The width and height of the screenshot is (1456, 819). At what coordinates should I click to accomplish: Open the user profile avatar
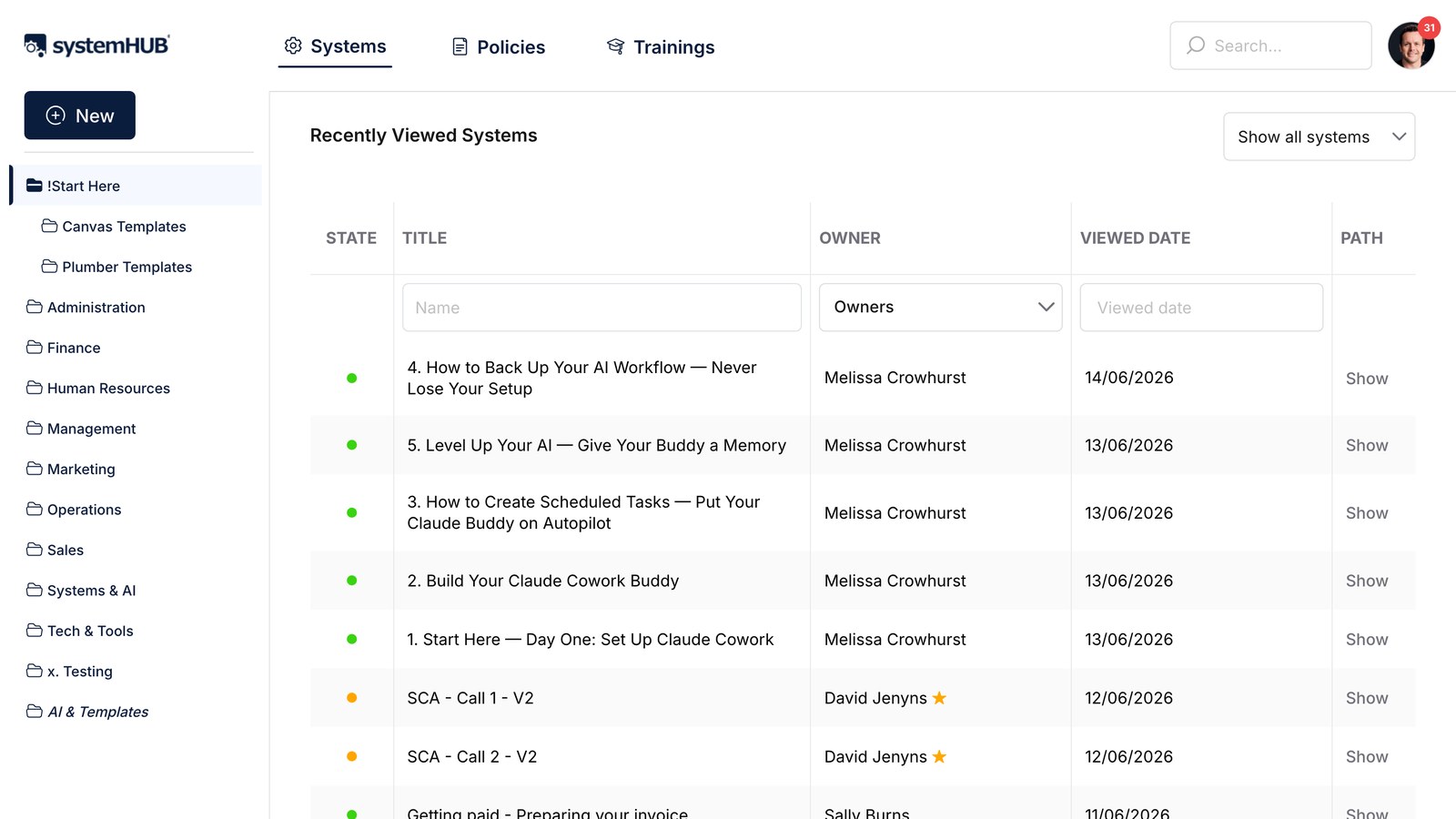pos(1410,45)
